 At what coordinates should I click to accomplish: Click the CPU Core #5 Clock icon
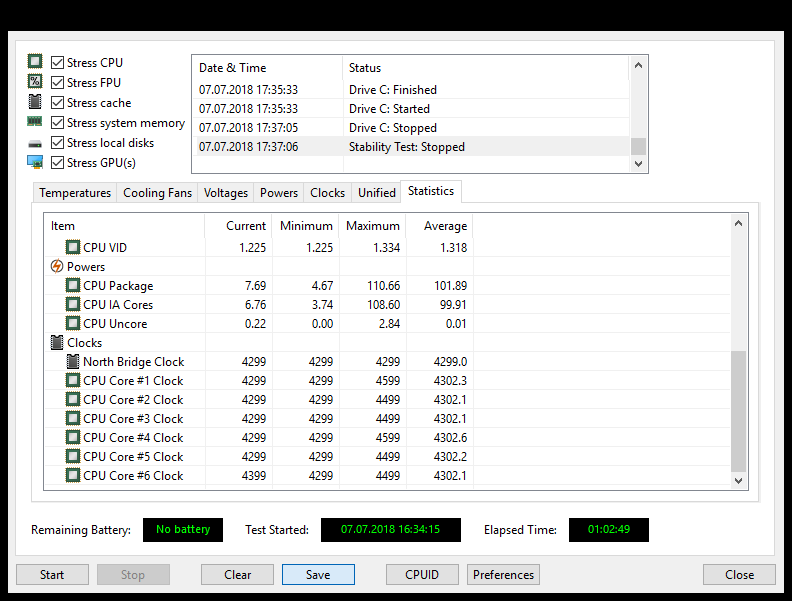point(73,456)
